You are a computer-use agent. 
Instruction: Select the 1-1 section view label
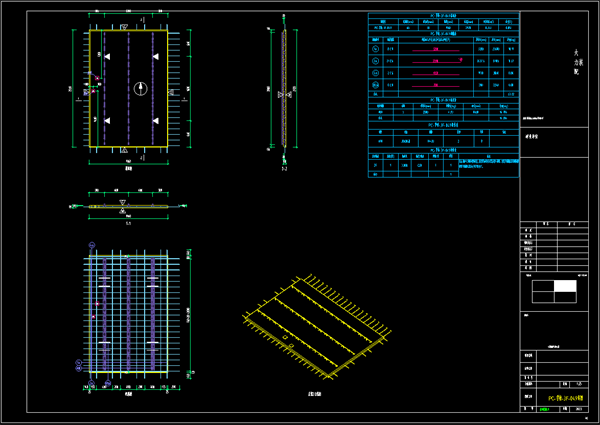point(128,223)
